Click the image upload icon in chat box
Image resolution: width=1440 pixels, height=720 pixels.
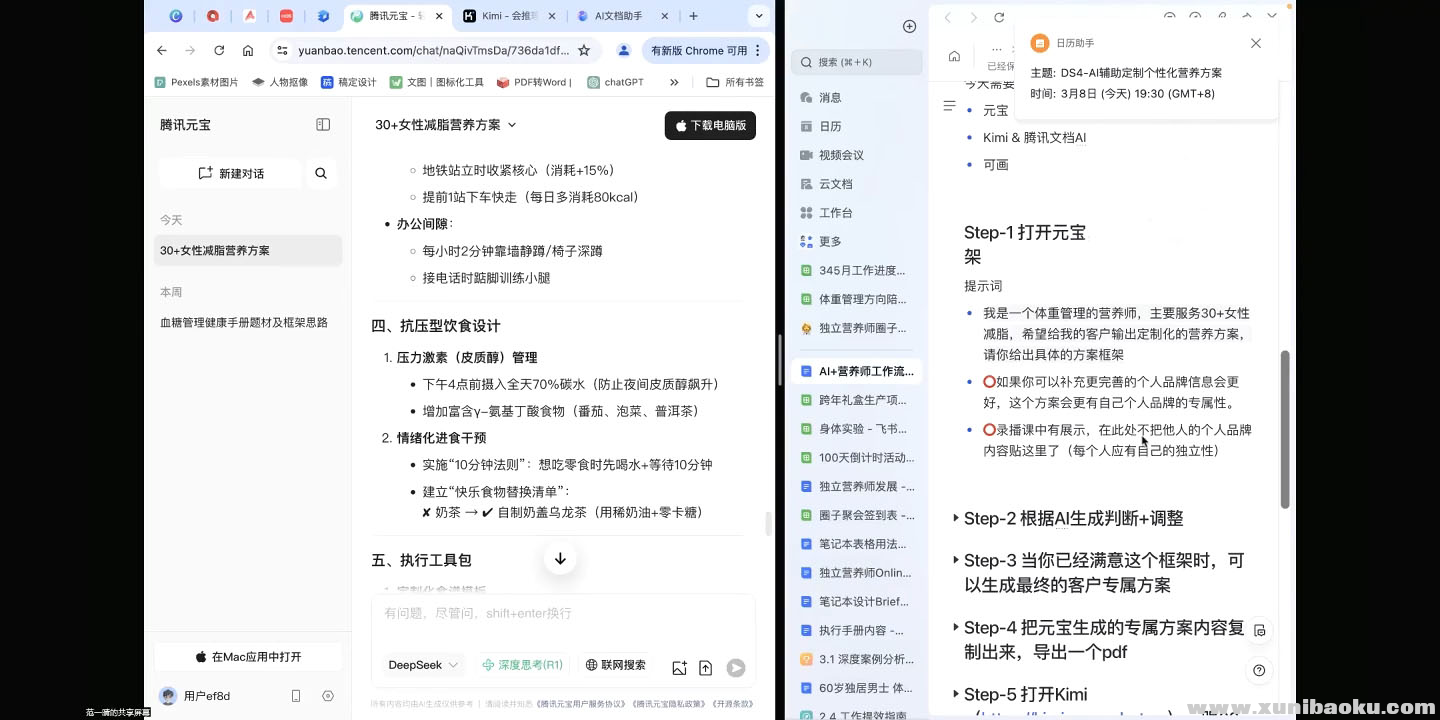[x=680, y=668]
